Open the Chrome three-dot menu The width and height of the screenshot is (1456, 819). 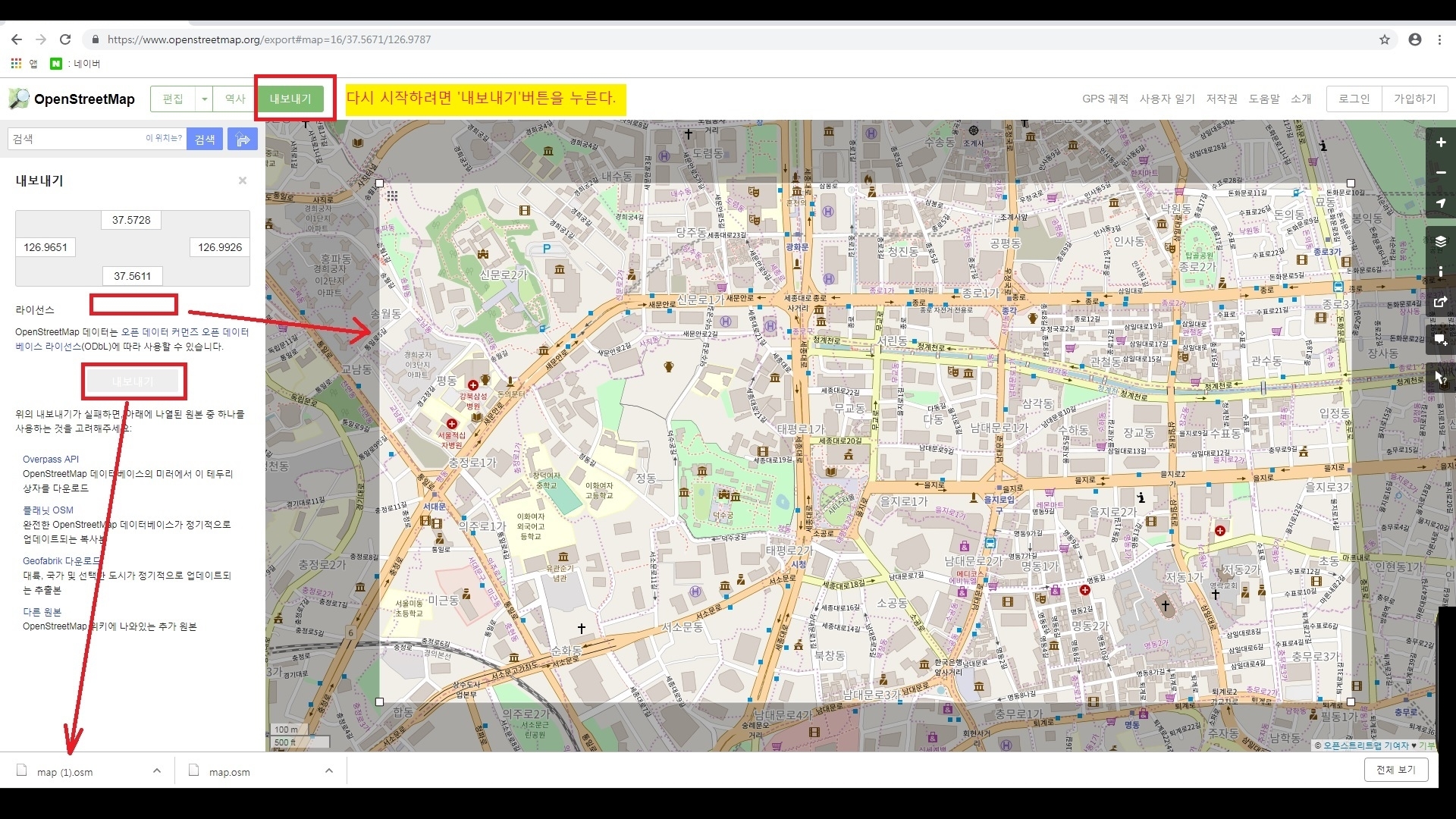tap(1439, 39)
